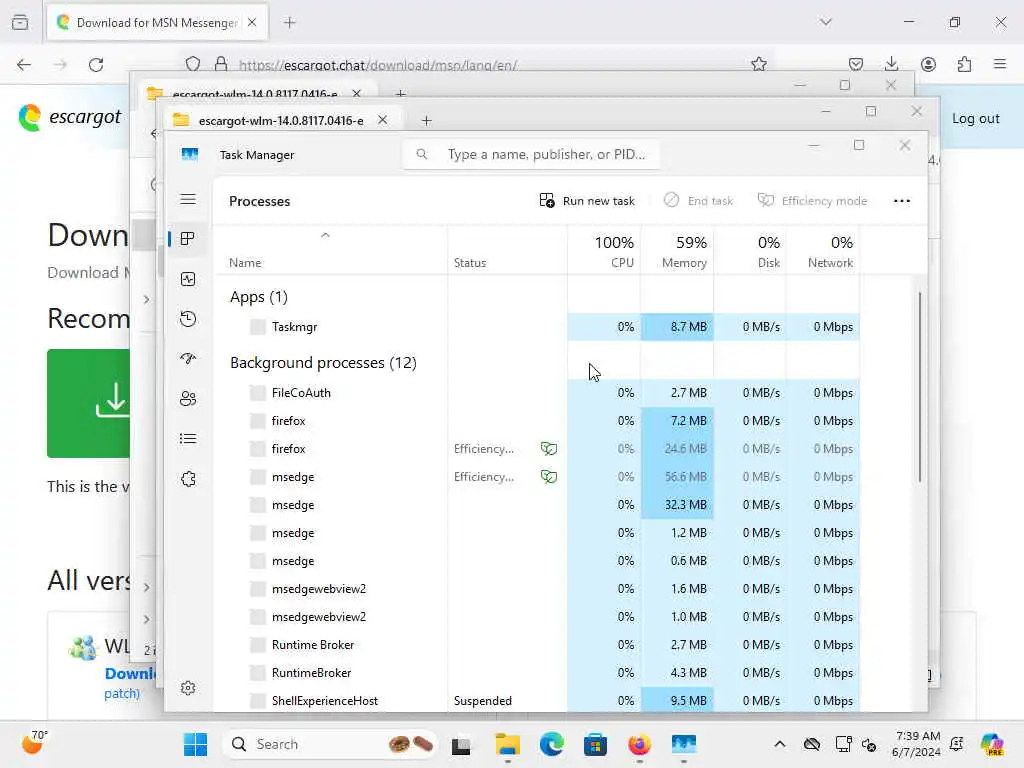Viewport: 1024px width, 768px height.
Task: Open Firefox application menu
Action: (x=1000, y=64)
